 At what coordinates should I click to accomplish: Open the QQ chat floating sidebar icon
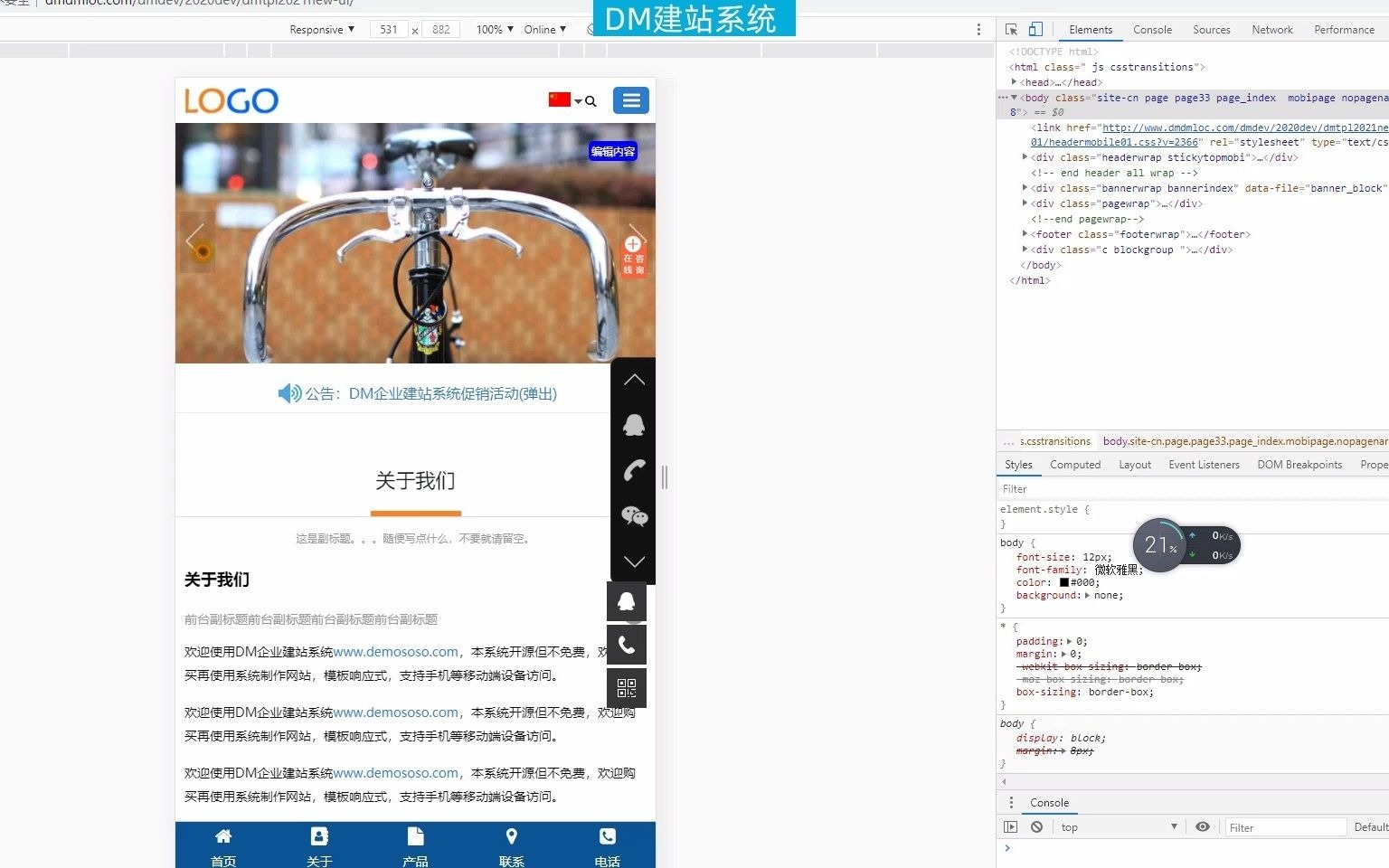click(x=633, y=425)
